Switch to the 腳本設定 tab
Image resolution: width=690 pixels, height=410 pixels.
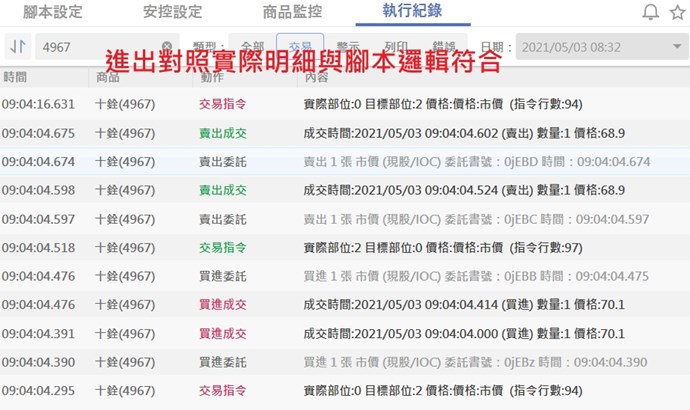pos(54,12)
